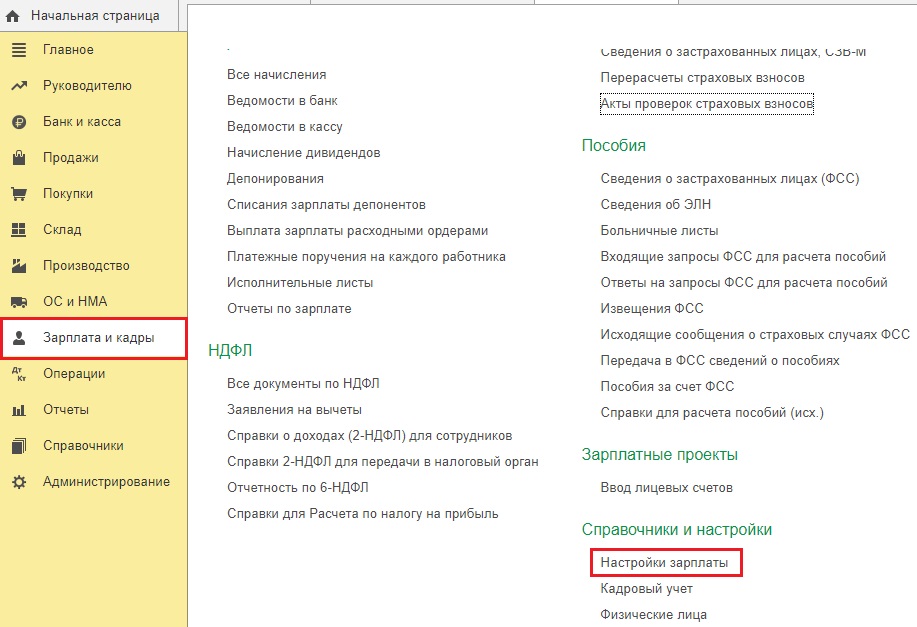Select the Покупки section
917x627 pixels.
coord(94,194)
